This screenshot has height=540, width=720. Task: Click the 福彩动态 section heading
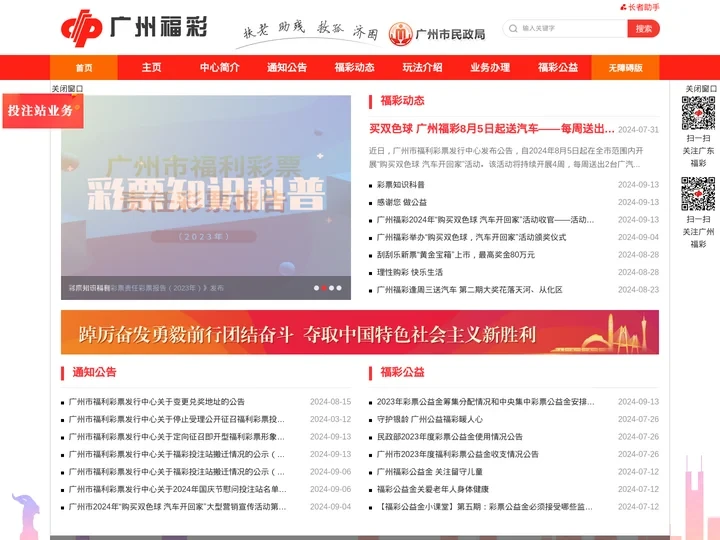tap(402, 101)
